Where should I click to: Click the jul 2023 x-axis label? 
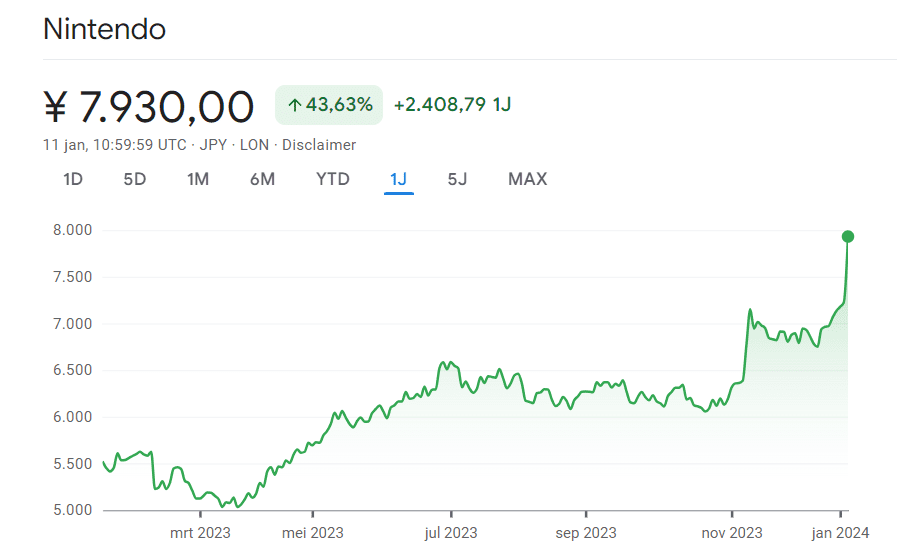tap(451, 533)
